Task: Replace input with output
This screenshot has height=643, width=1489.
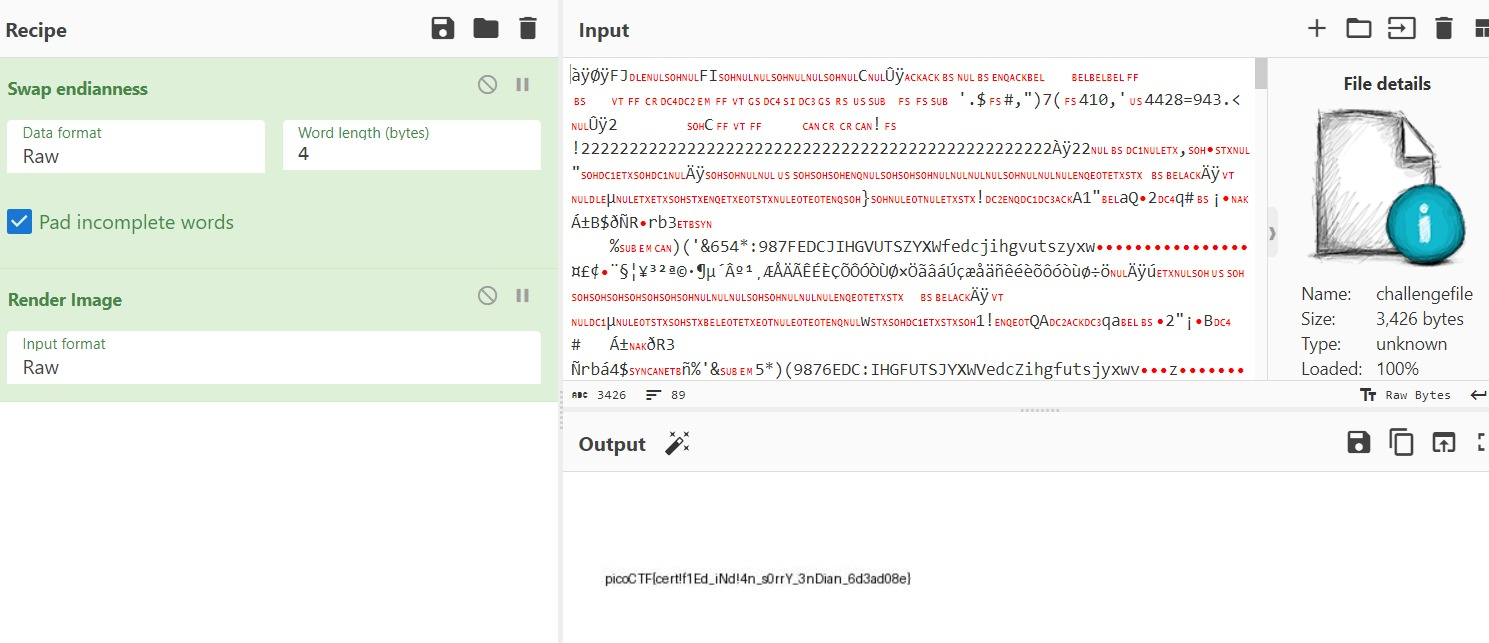Action: 1443,443
